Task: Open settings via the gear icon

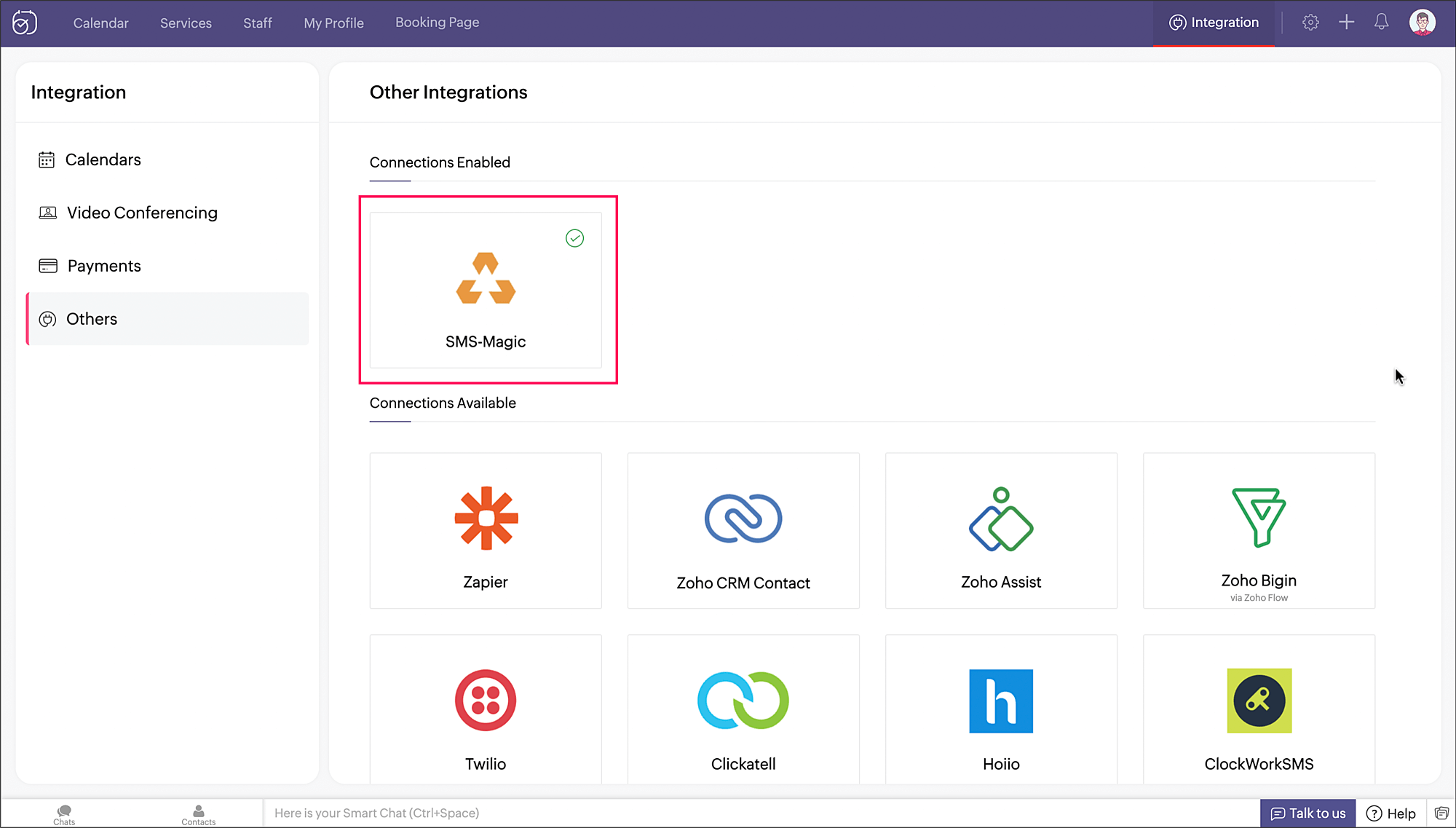Action: pos(1310,23)
